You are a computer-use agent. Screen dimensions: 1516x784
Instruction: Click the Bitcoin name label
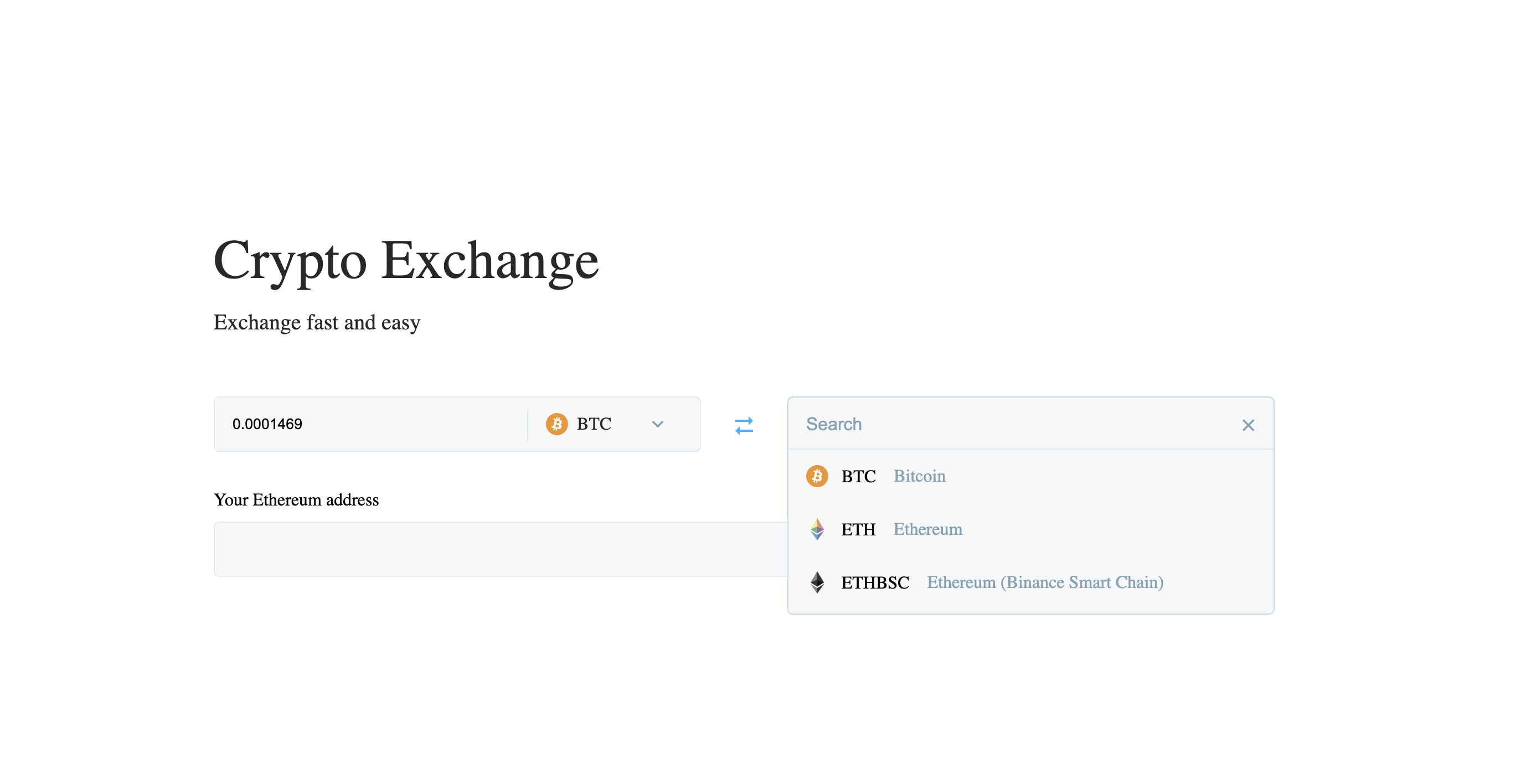tap(919, 476)
